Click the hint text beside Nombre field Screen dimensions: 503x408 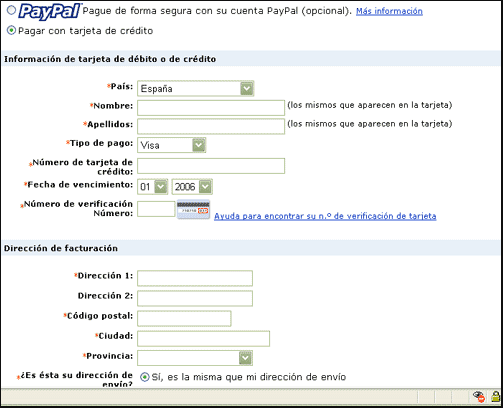pos(370,105)
